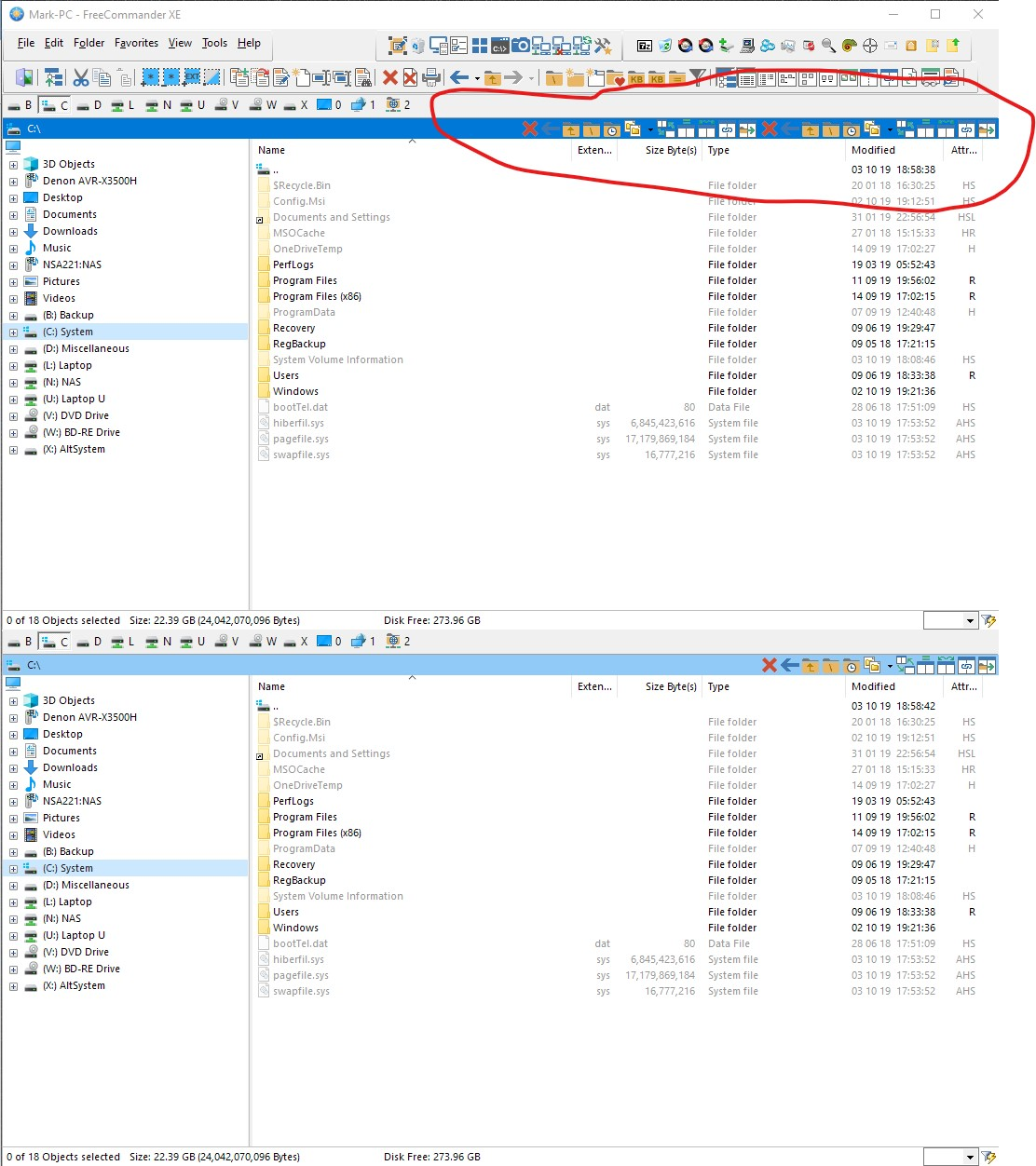Click the printer icon in toolbar

(431, 78)
